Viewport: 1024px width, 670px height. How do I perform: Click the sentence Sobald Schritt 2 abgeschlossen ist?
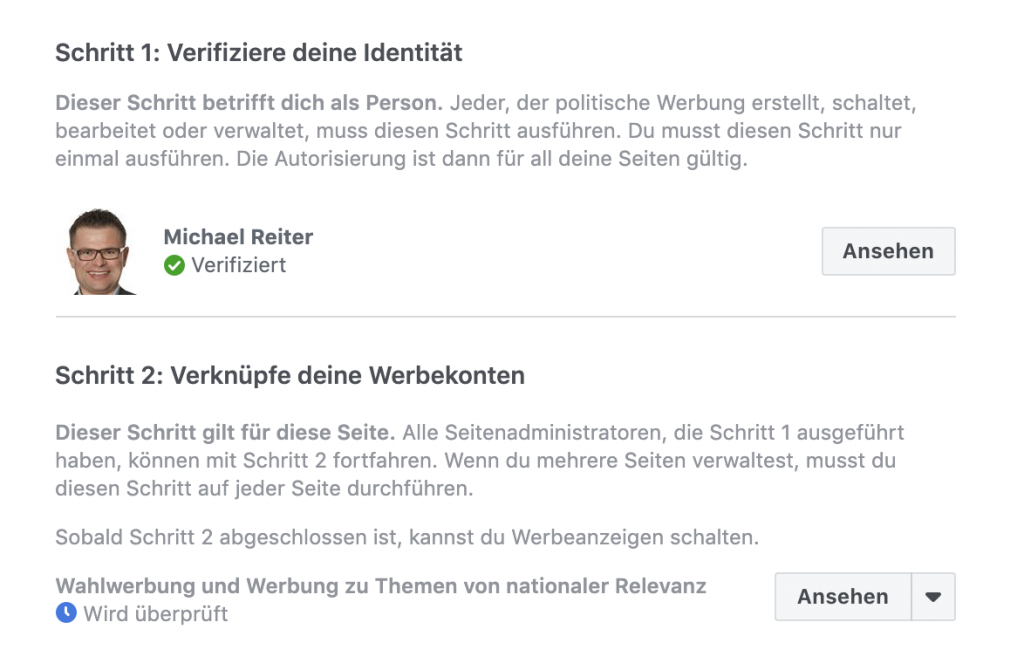coord(407,537)
